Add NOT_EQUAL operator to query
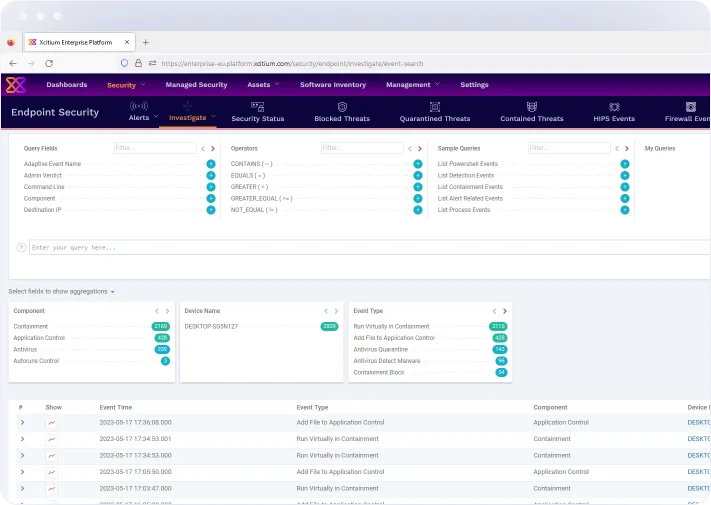 click(x=418, y=210)
